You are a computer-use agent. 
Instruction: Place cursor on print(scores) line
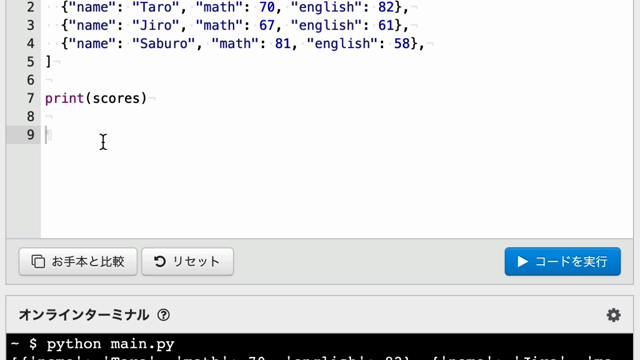[x=96, y=98]
